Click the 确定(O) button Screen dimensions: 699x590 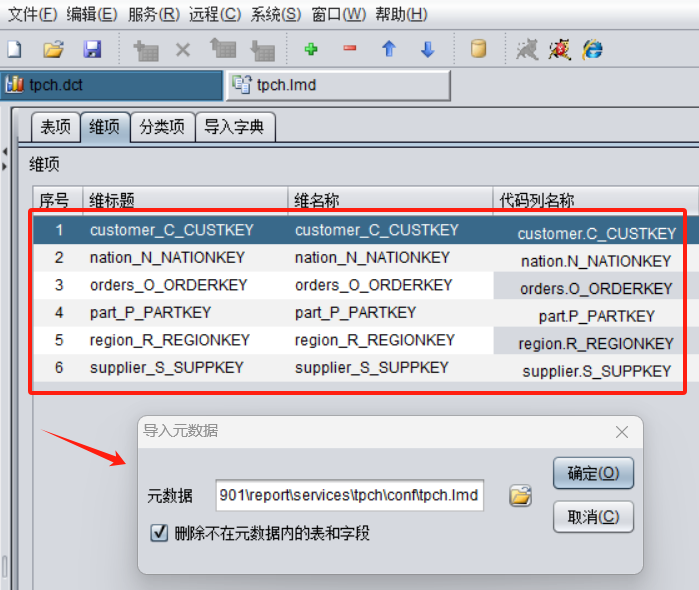point(593,473)
